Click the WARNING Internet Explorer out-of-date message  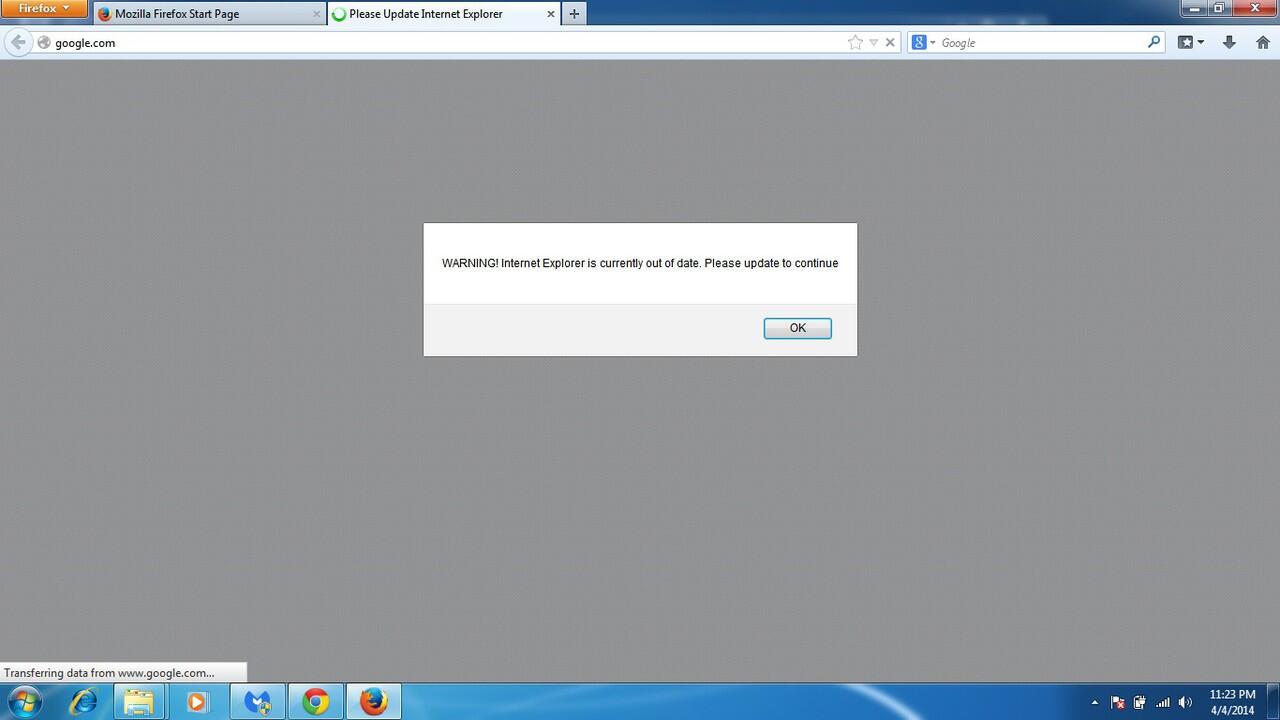pos(640,263)
